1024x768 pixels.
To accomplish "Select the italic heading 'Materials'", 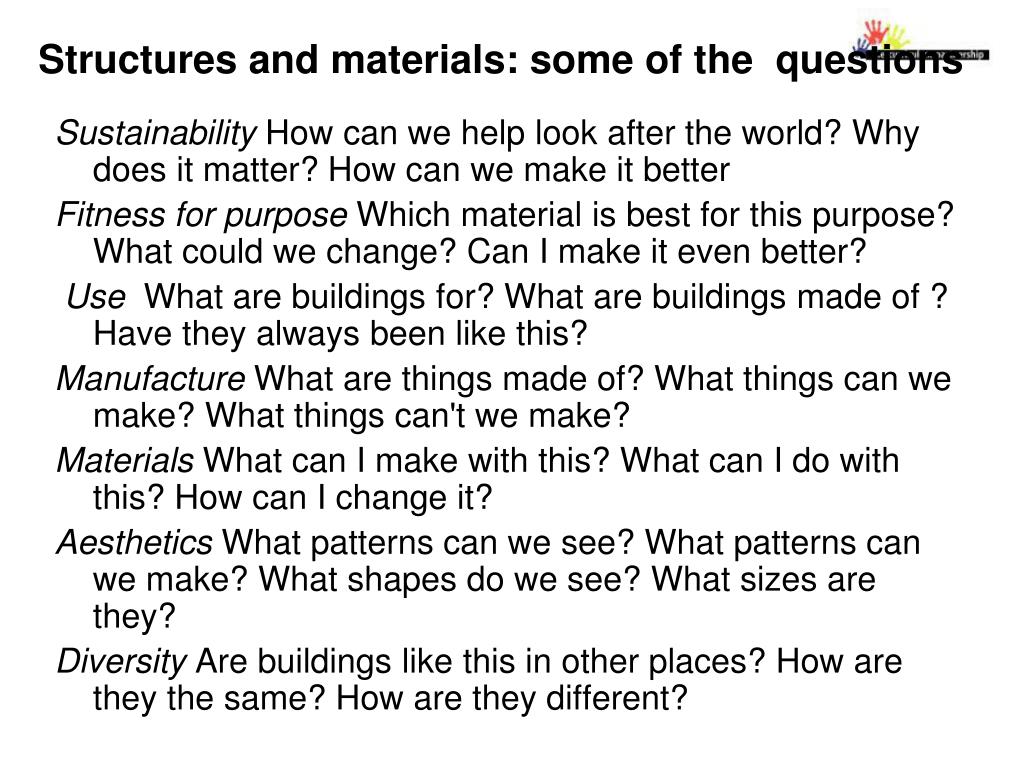I will click(125, 460).
